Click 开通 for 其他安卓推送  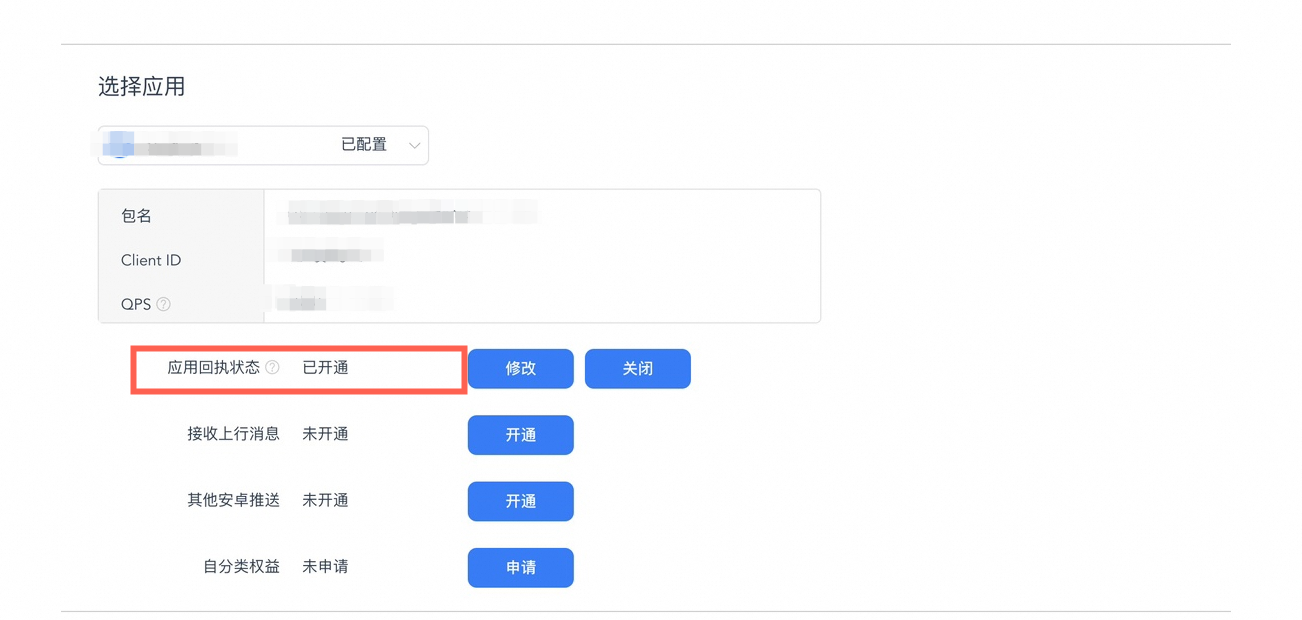(520, 501)
